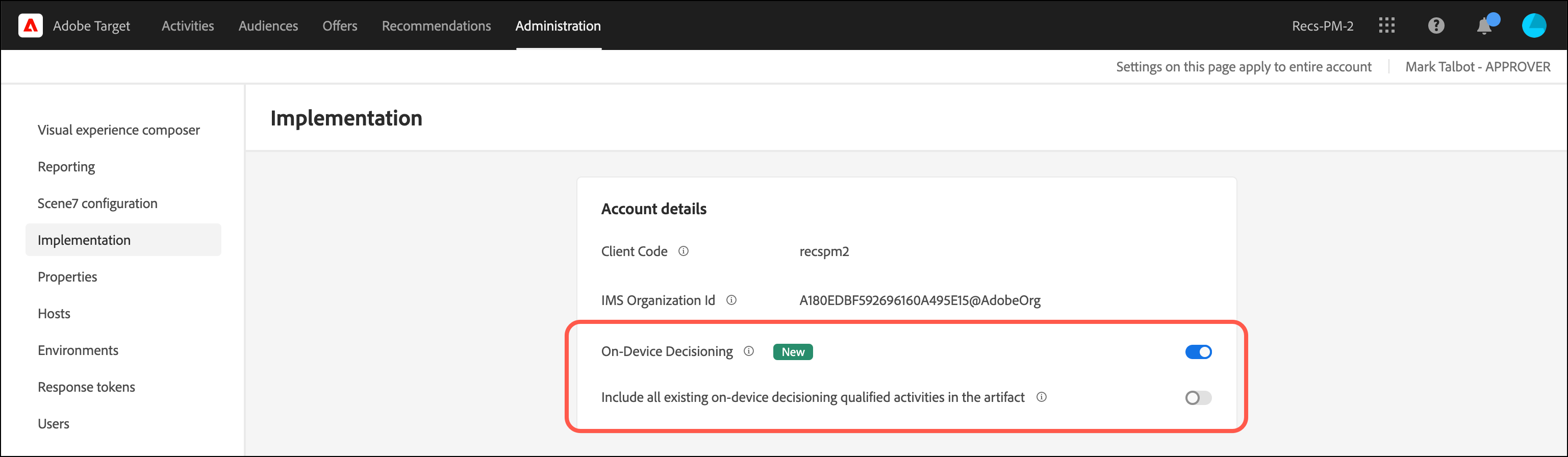1568x457 pixels.
Task: Open the Environments settings page
Action: click(78, 350)
